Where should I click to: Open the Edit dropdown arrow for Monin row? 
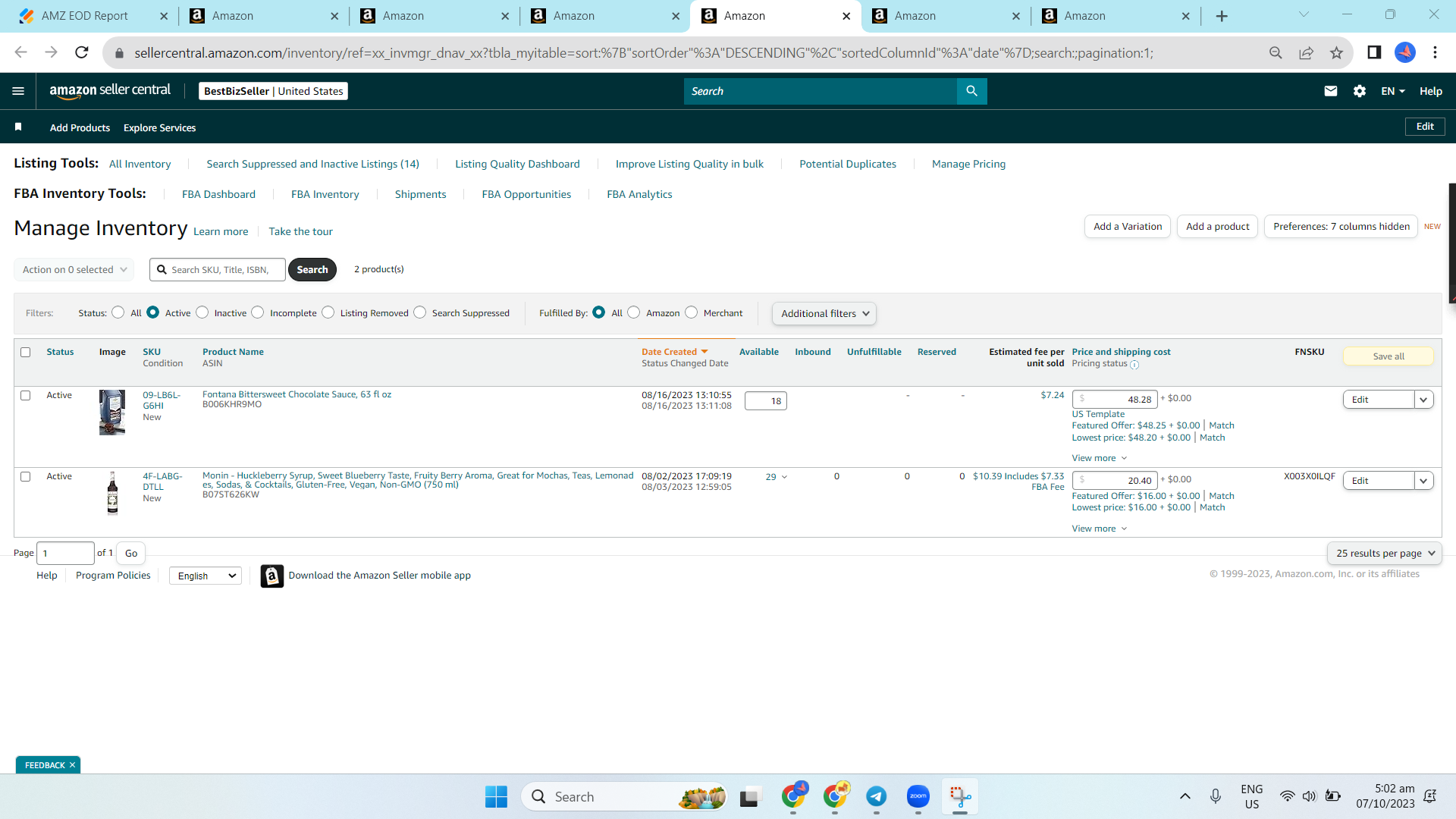1423,481
